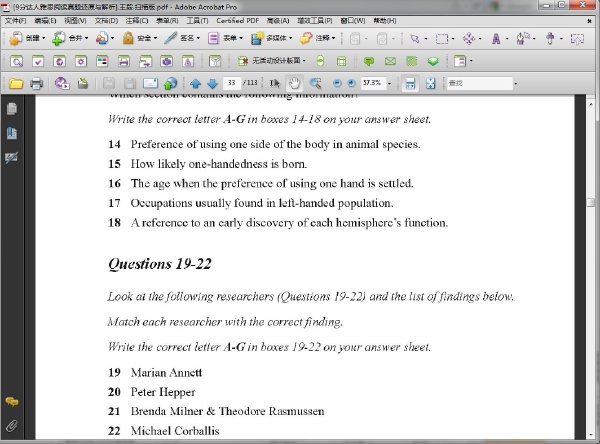Open the Bookmarks panel in left sidebar
This screenshot has width=600, height=444.
12,133
